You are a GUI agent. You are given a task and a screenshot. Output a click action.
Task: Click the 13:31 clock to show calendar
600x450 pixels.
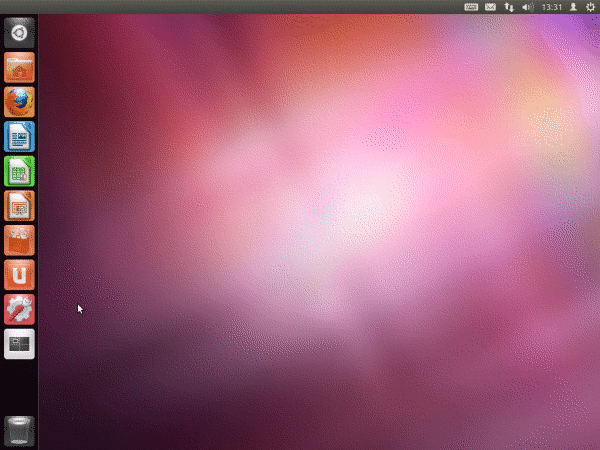550,7
